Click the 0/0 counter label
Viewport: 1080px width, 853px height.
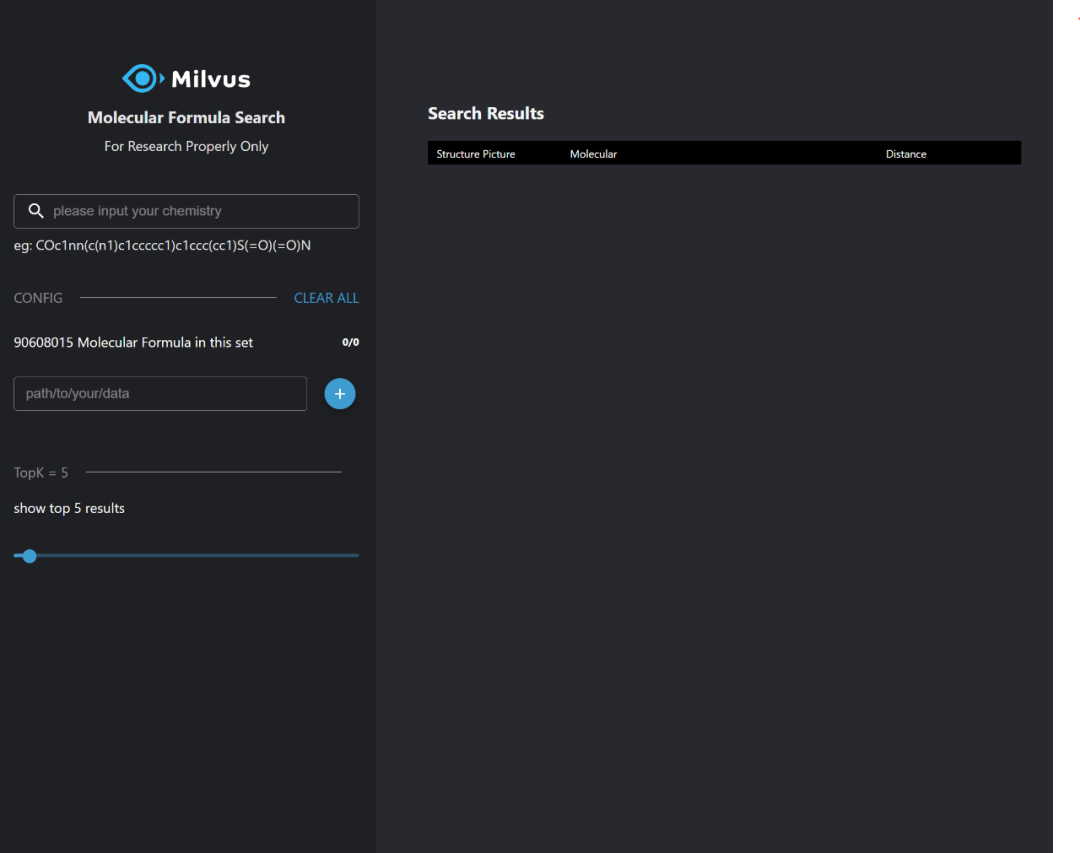click(351, 342)
